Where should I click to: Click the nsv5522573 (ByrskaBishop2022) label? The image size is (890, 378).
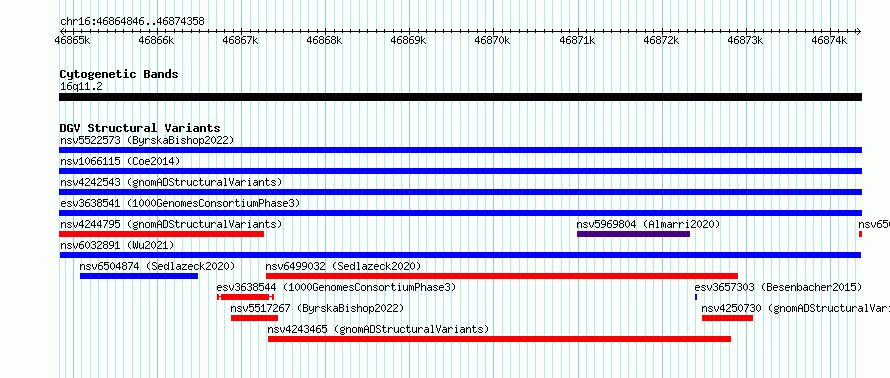(147, 140)
